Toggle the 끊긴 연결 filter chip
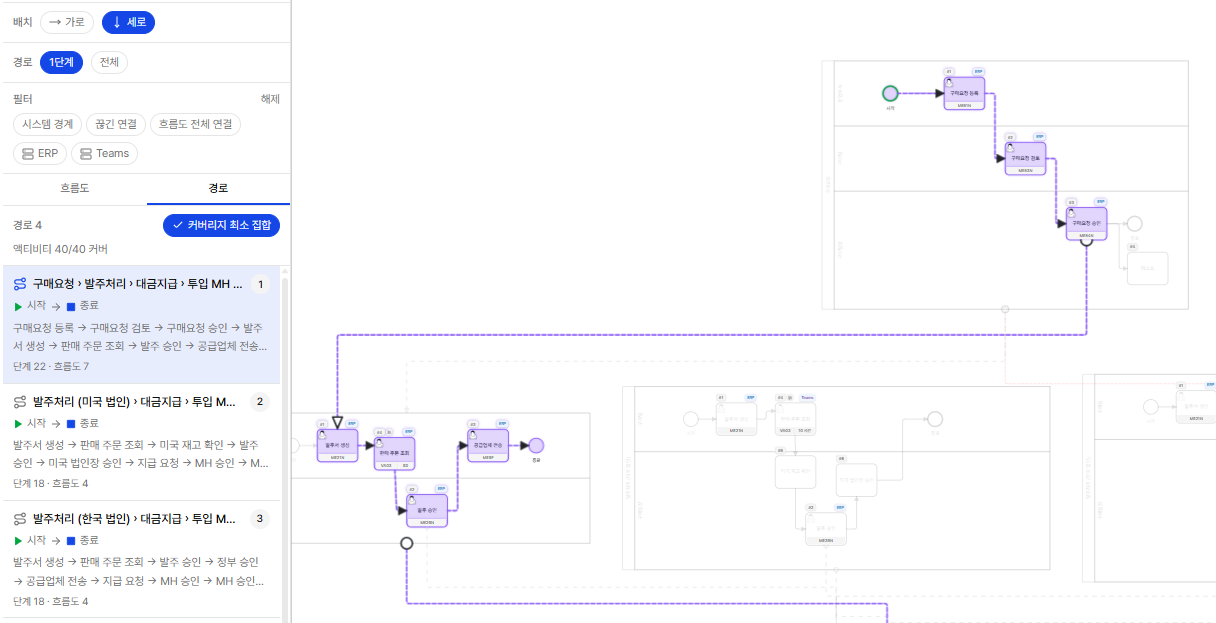1216x623 pixels. pyautogui.click(x=116, y=125)
